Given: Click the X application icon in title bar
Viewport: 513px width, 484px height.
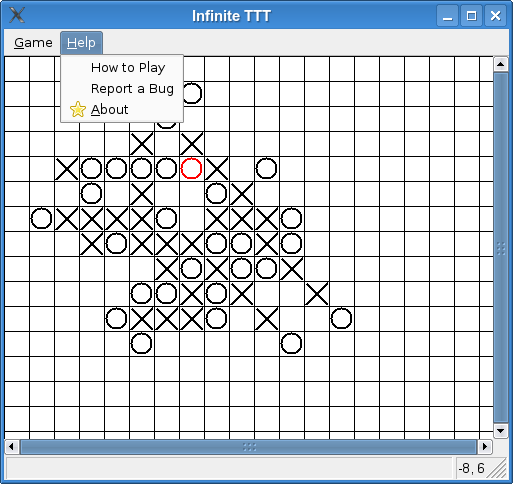Looking at the screenshot, I should point(17,15).
